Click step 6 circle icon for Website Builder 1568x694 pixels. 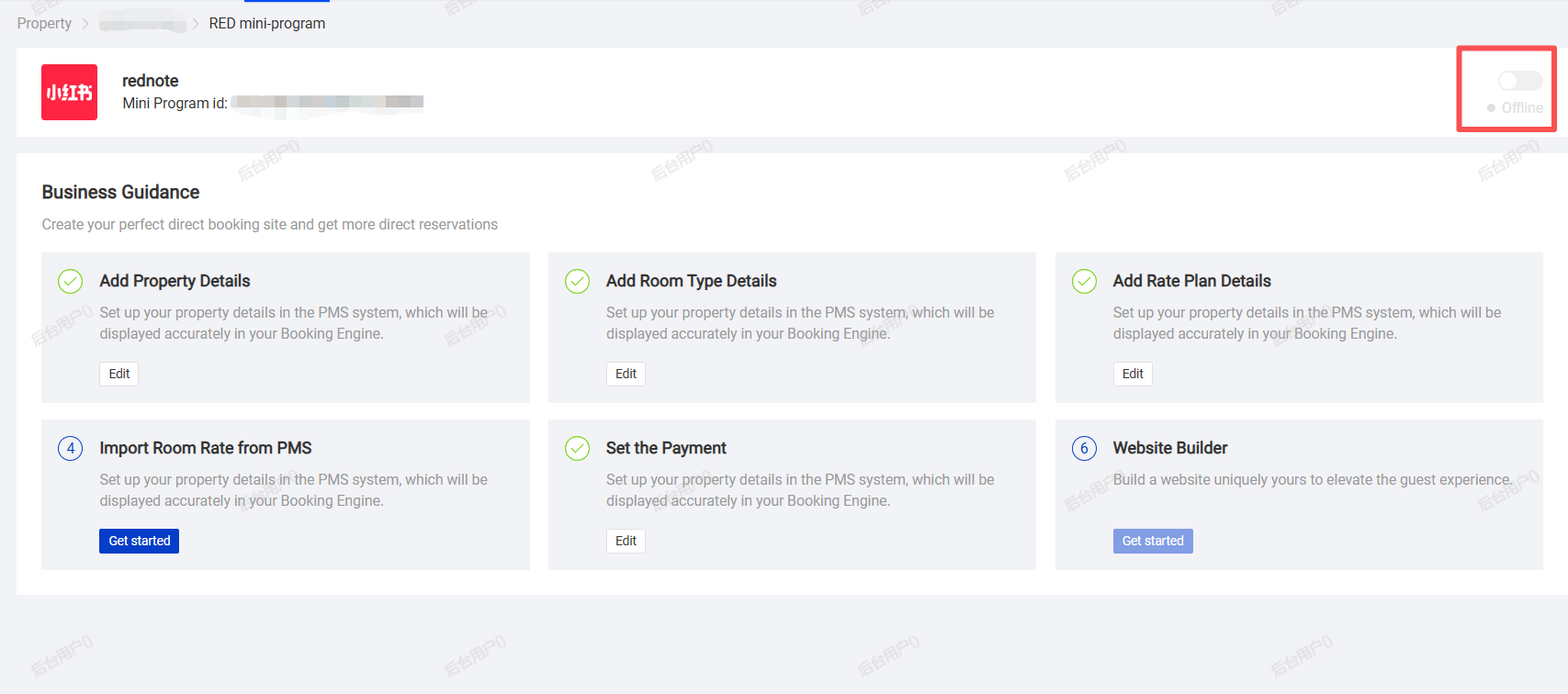[x=1084, y=448]
